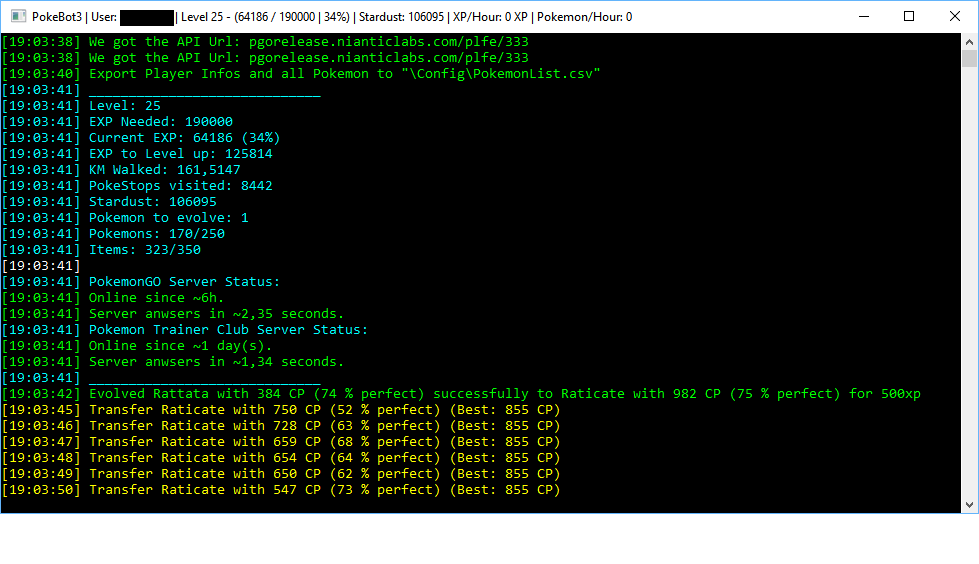Click the 'Current EXP: 64186 (34%)' line
Image resolution: width=979 pixels, height=564 pixels.
point(141,137)
